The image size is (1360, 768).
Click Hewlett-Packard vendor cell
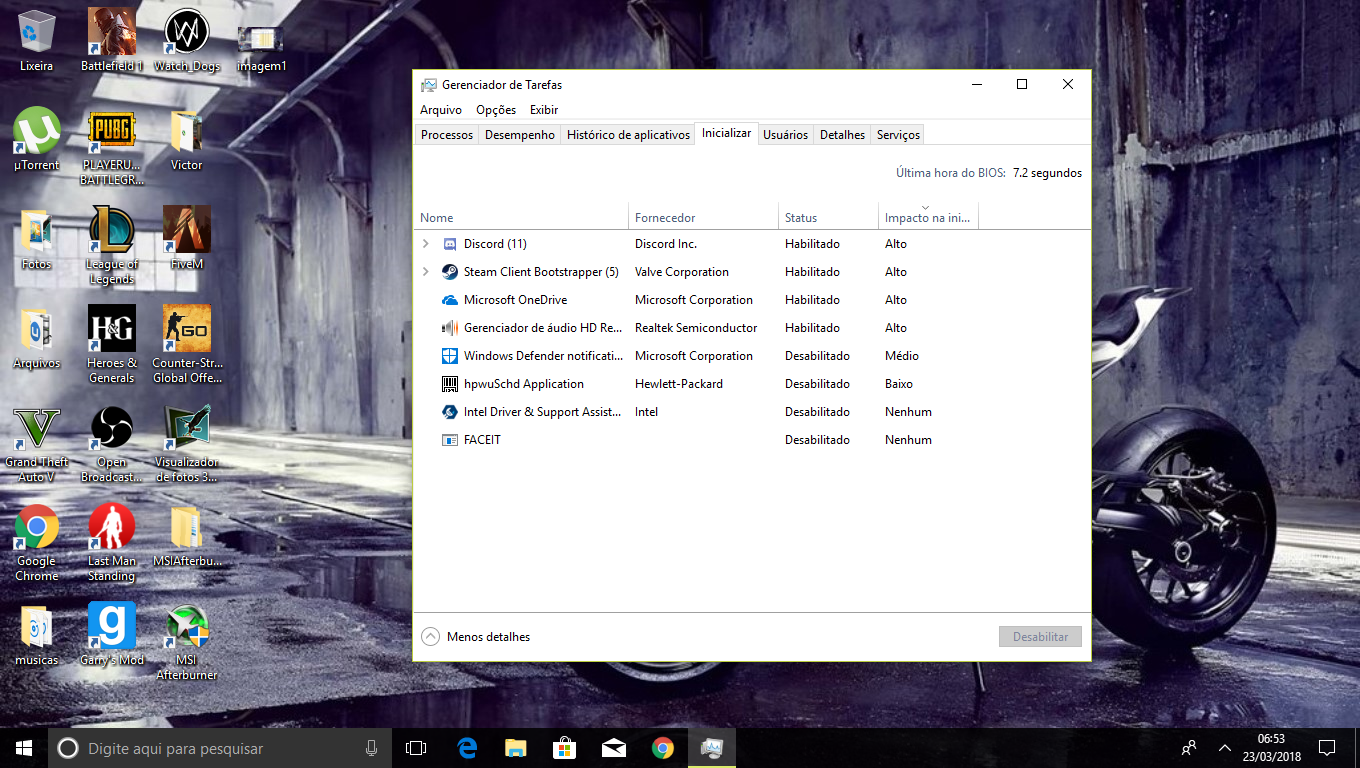[x=679, y=384]
